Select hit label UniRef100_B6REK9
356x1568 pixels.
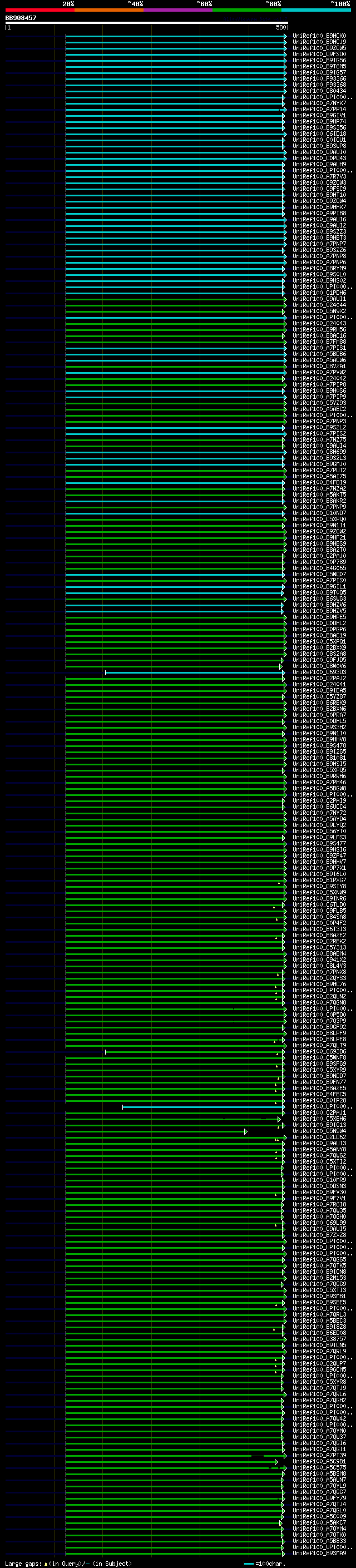click(319, 703)
